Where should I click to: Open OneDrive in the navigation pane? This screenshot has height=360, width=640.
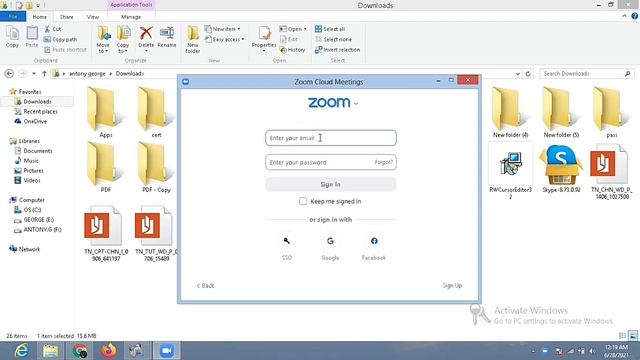pyautogui.click(x=35, y=122)
